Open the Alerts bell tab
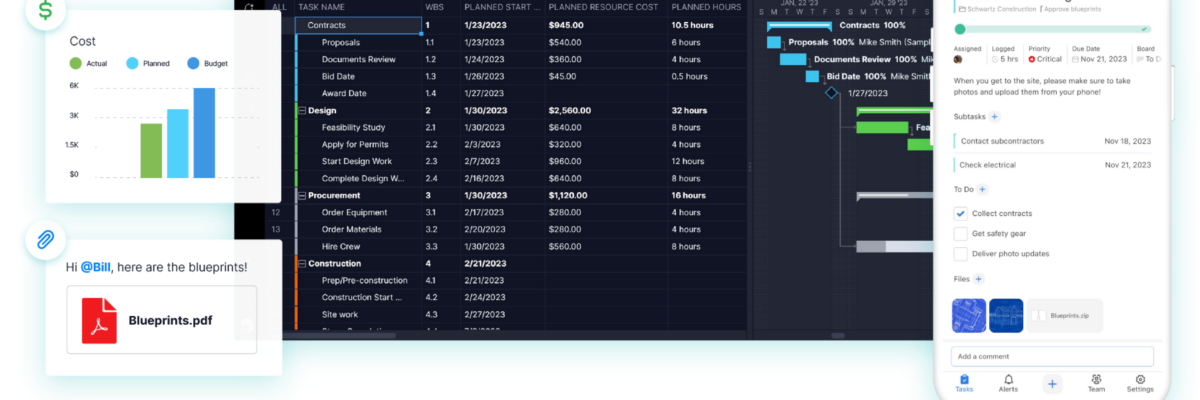The image size is (1200, 400). (1008, 383)
